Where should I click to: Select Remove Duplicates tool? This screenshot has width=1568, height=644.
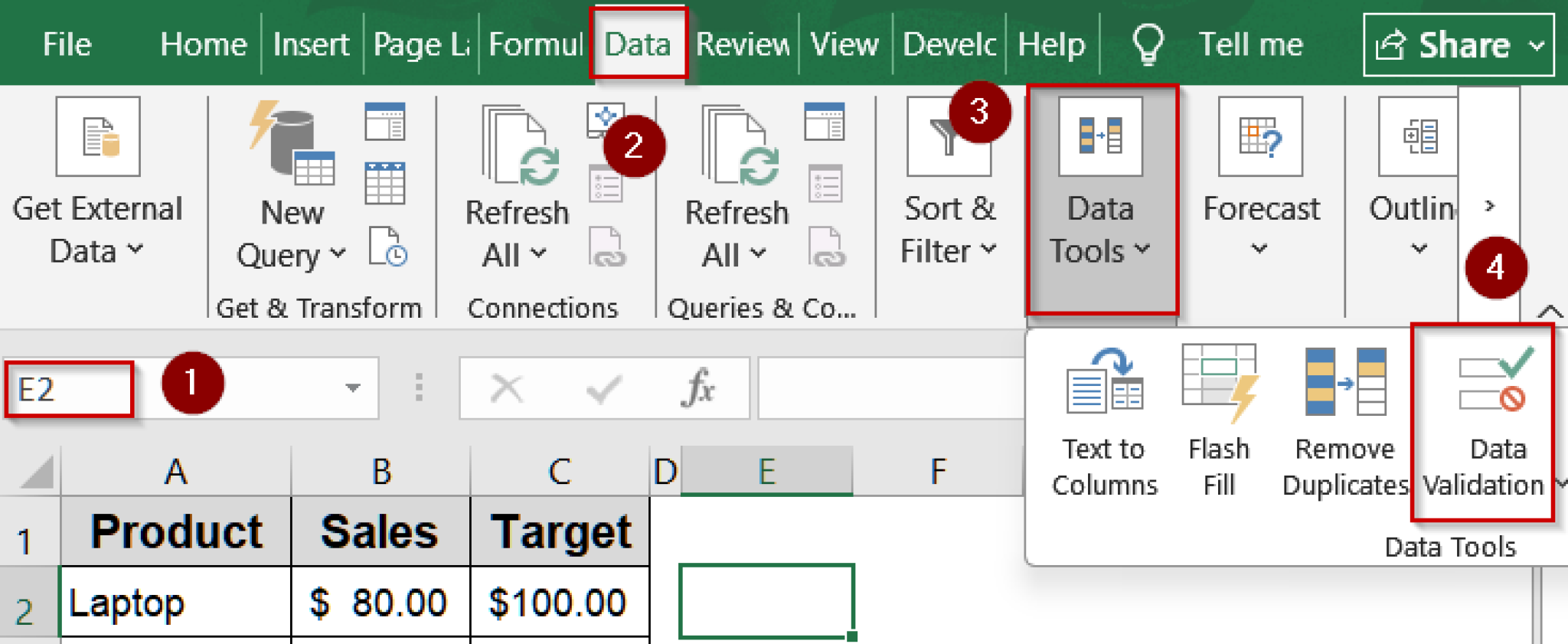1345,381
